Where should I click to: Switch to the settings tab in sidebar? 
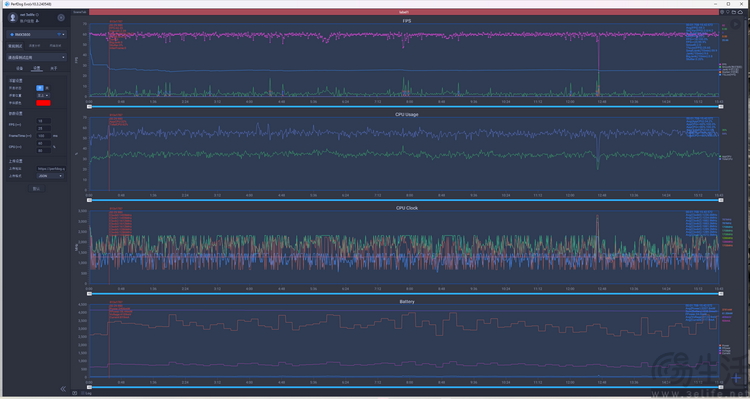pyautogui.click(x=37, y=68)
